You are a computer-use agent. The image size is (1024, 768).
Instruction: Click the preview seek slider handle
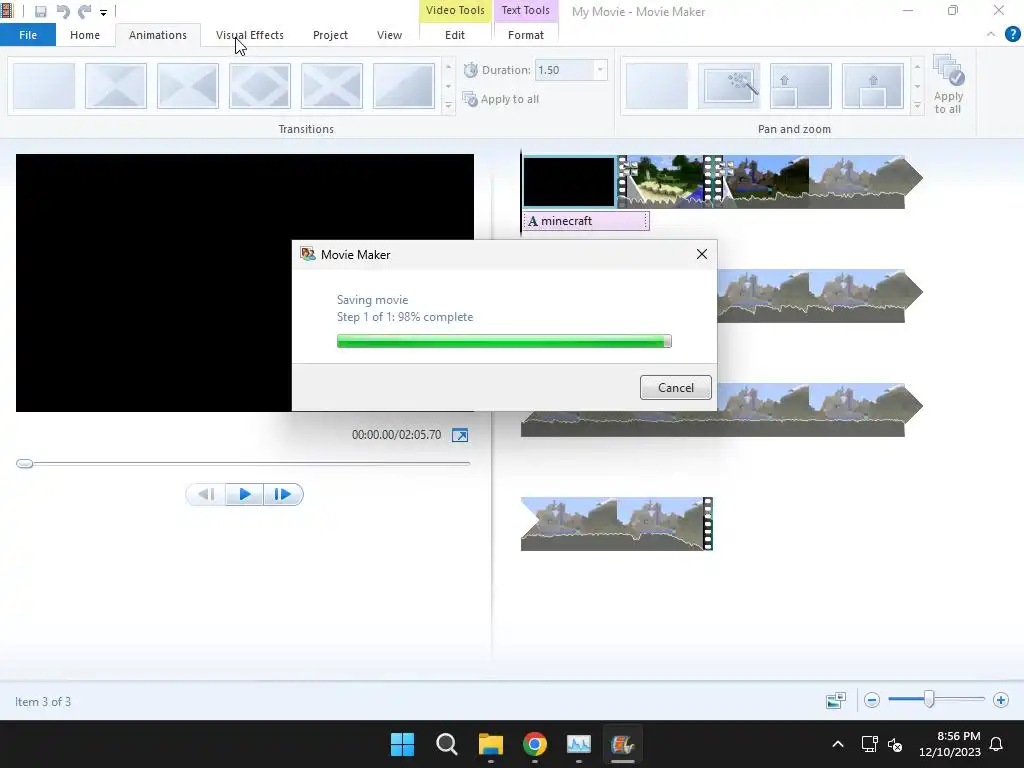coord(24,464)
